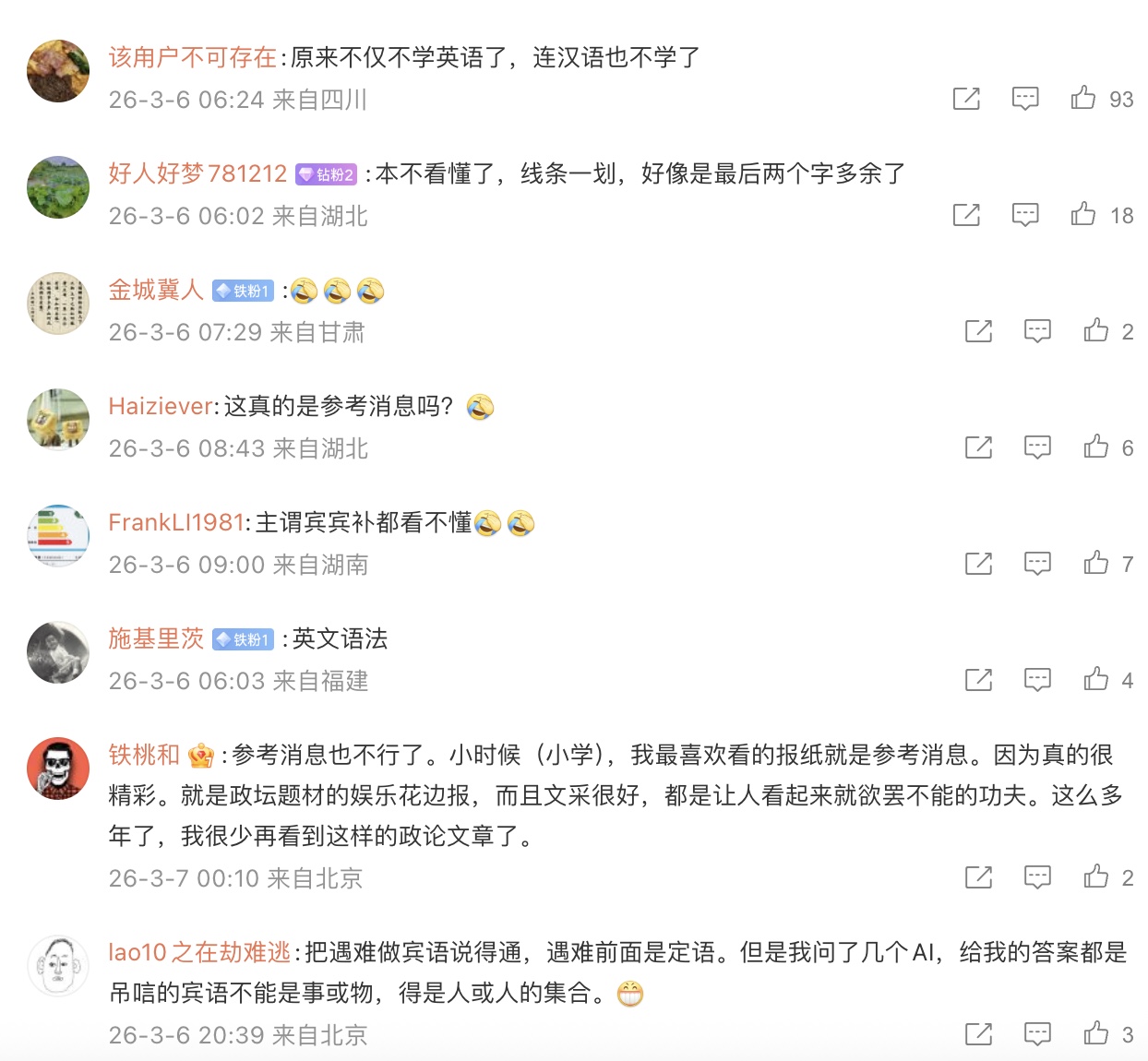Open lao10之在劫难逃's user page
Screen dimensions: 1148x1061
coord(199,952)
